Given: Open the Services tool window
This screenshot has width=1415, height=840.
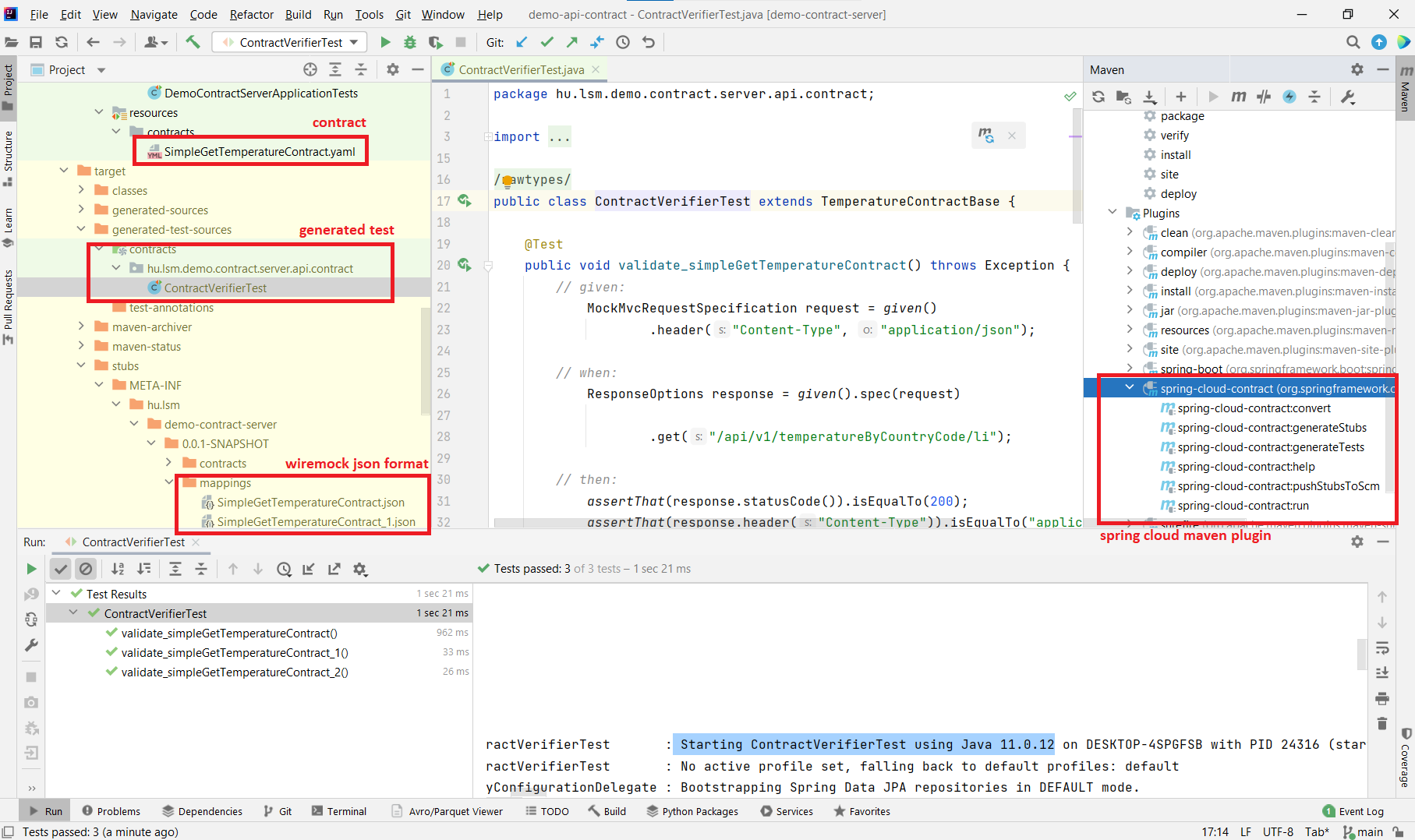Looking at the screenshot, I should (x=787, y=811).
